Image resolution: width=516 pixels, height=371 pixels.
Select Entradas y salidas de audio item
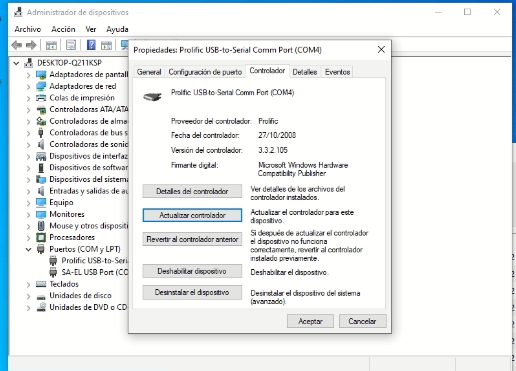click(x=89, y=191)
